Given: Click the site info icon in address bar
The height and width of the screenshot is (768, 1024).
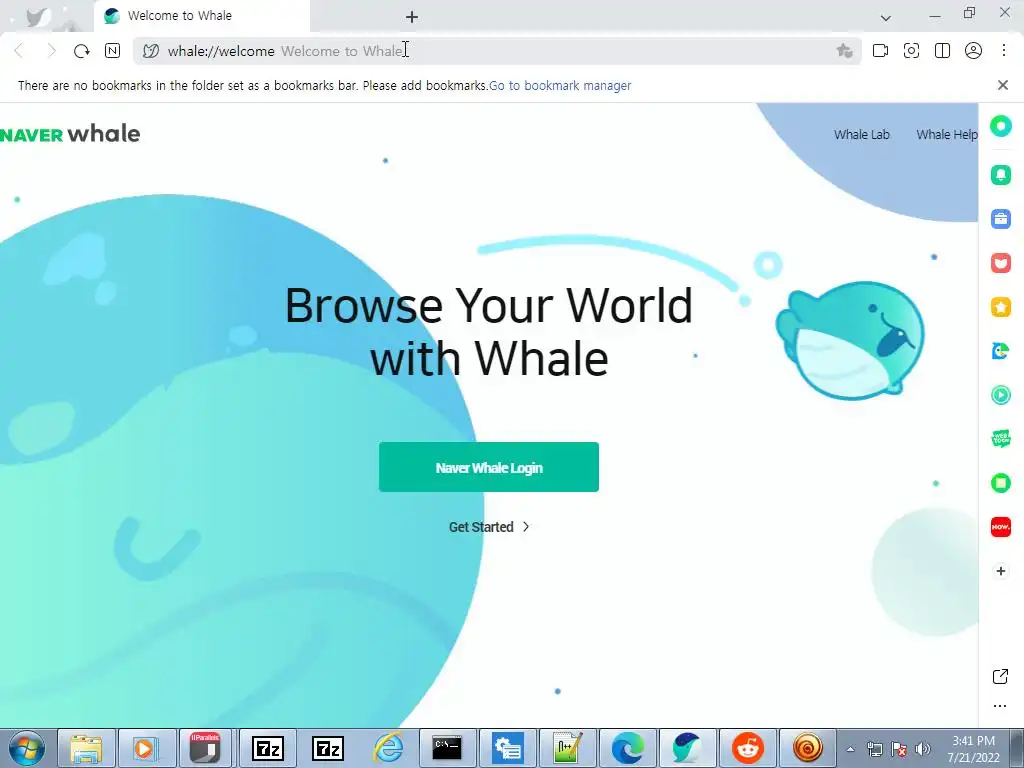Looking at the screenshot, I should 151,51.
